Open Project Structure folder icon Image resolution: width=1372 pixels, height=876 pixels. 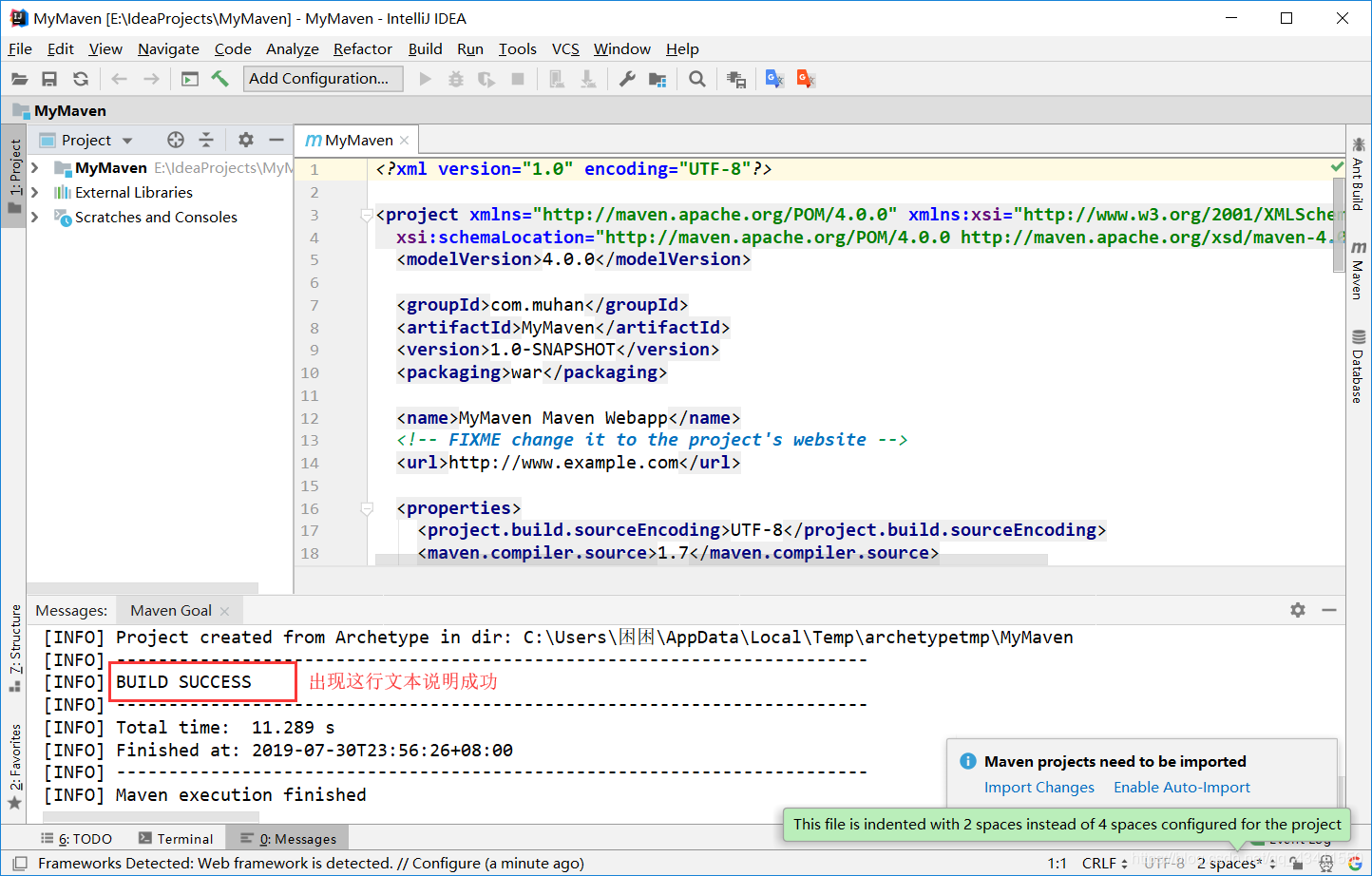tap(657, 79)
